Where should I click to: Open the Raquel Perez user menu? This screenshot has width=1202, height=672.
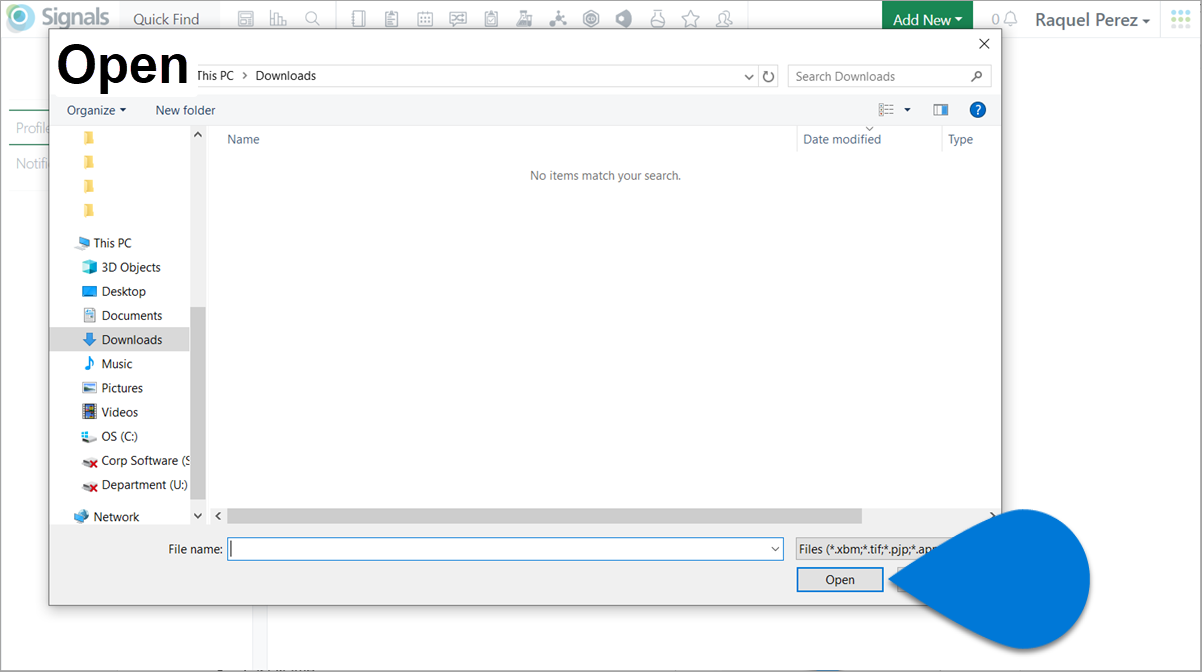pyautogui.click(x=1092, y=19)
